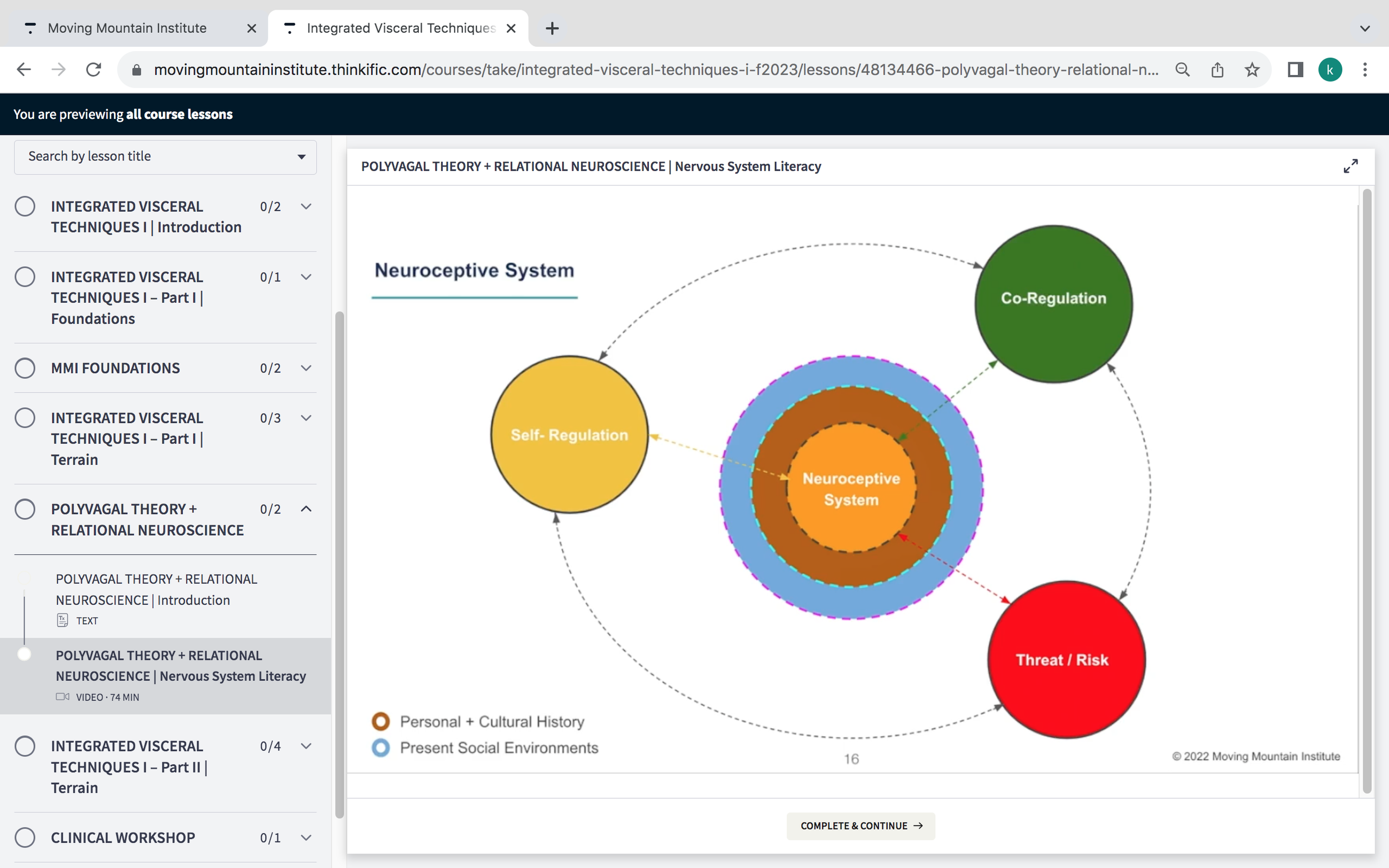The width and height of the screenshot is (1389, 868).
Task: Toggle MMI FOUNDATIONS completion circle
Action: [x=24, y=368]
